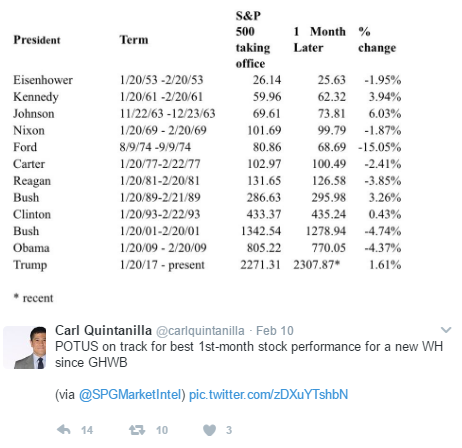Image resolution: width=462 pixels, height=448 pixels.
Task: Click the Ford -15.05% value
Action: pyautogui.click(x=379, y=147)
